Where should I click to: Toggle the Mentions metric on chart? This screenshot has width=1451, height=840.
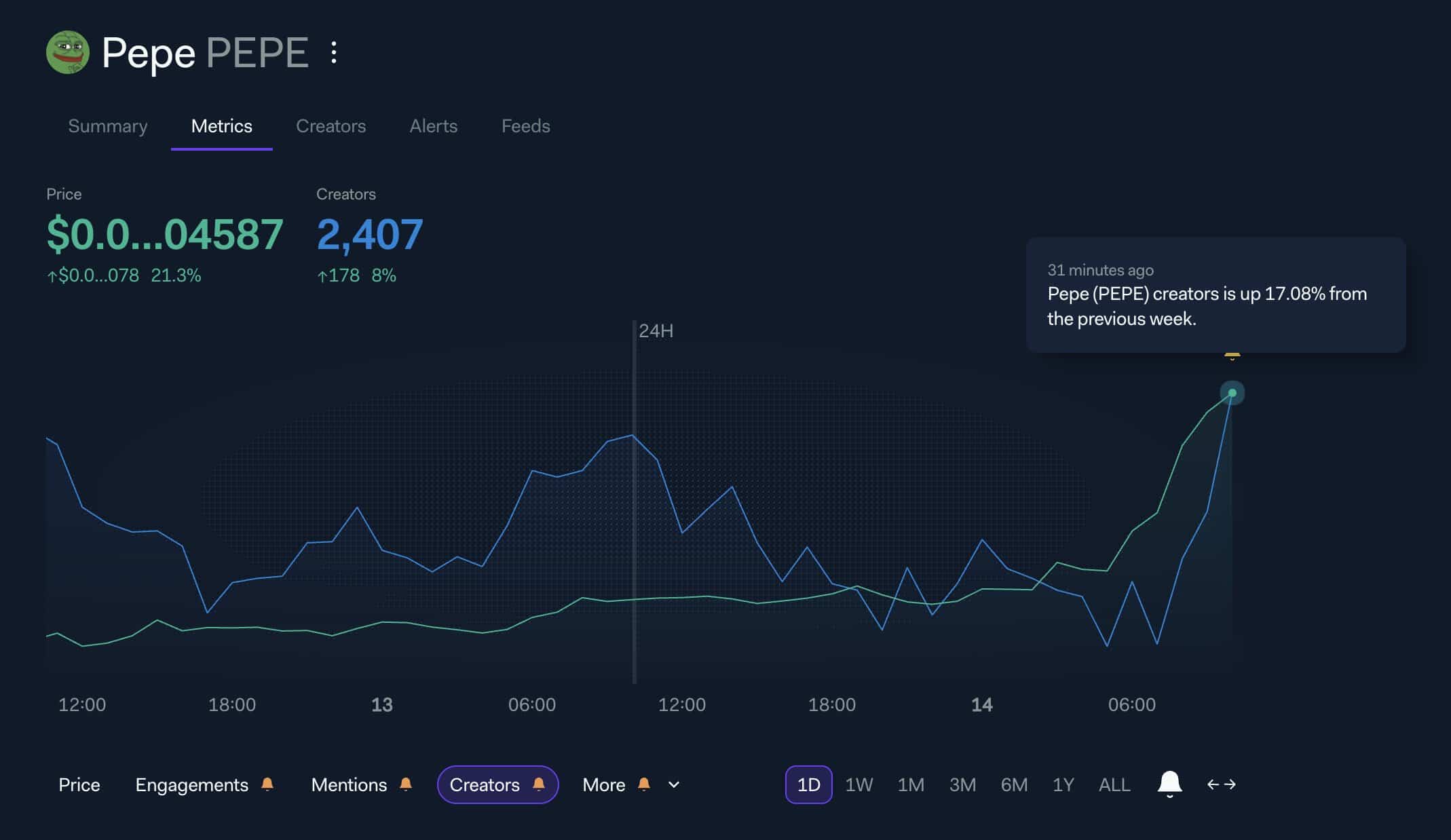(349, 785)
